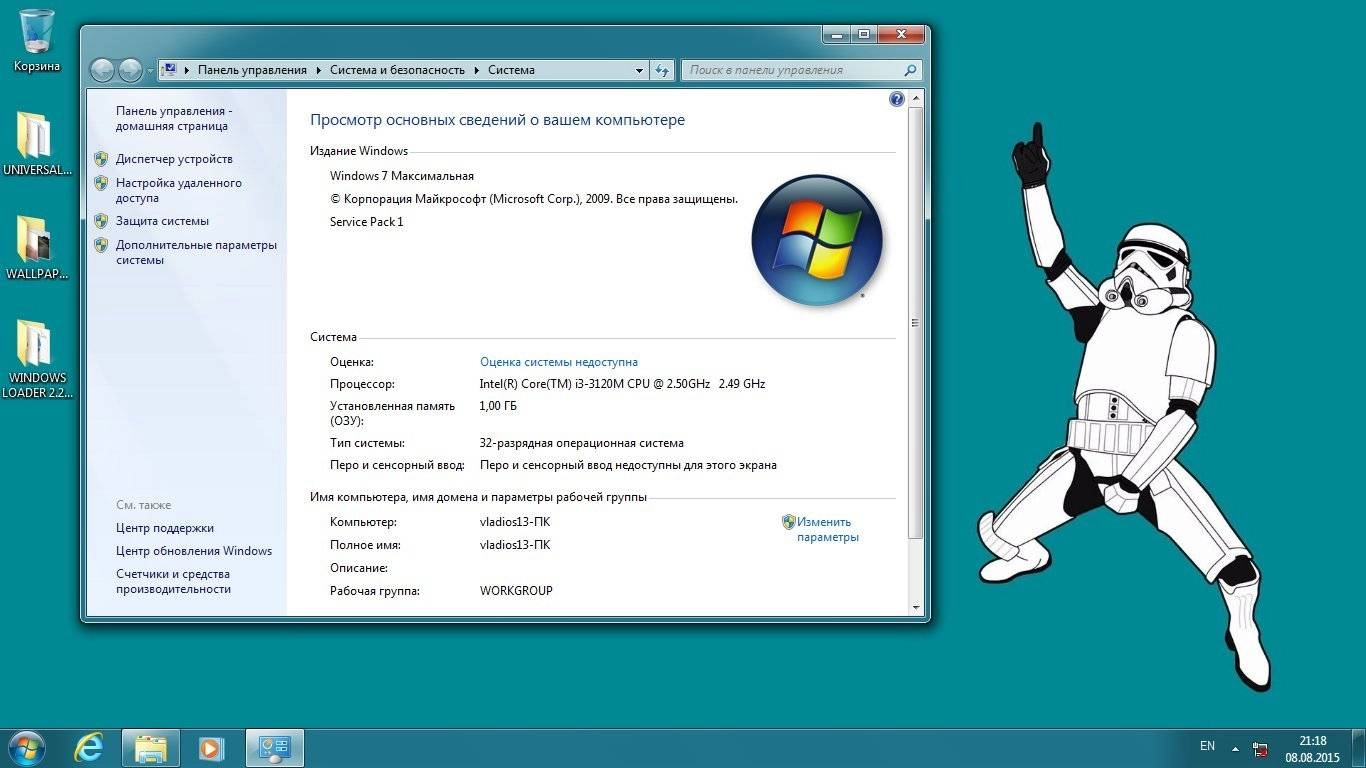Screen dimensions: 1366x768
Task: Open Защита системы link
Action: click(x=162, y=221)
